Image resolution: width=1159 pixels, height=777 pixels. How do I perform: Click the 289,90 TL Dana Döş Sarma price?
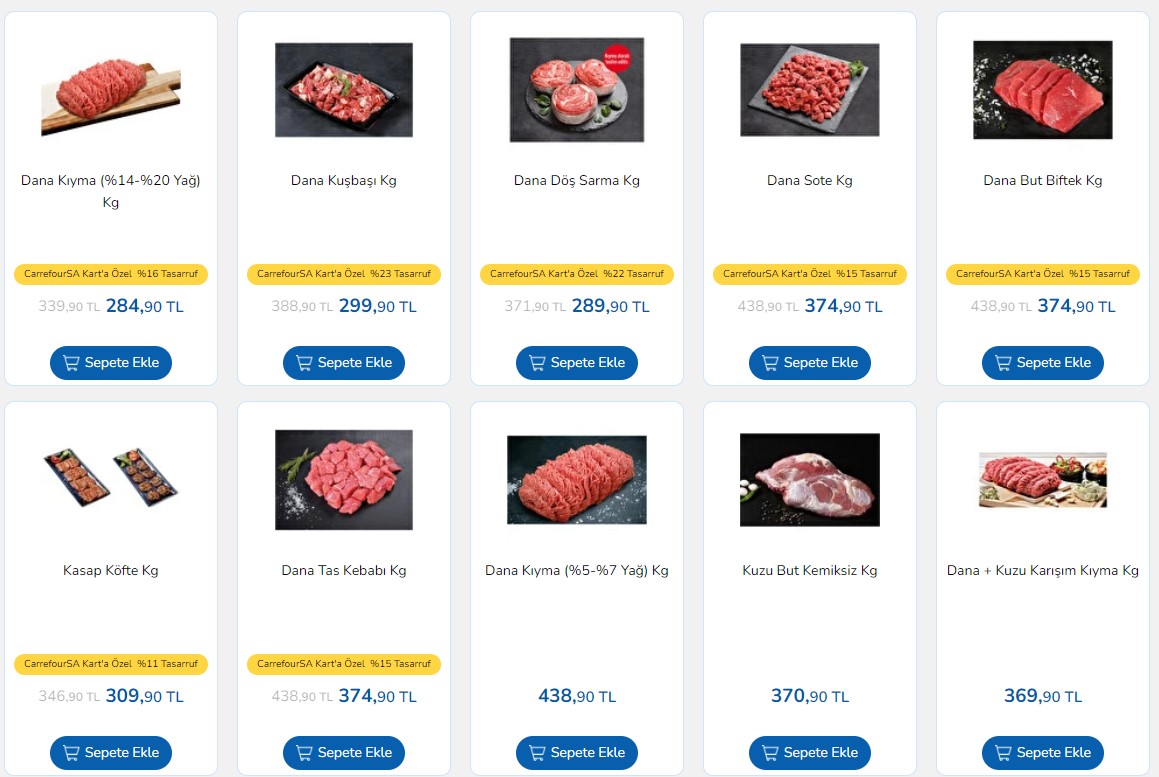tap(611, 306)
